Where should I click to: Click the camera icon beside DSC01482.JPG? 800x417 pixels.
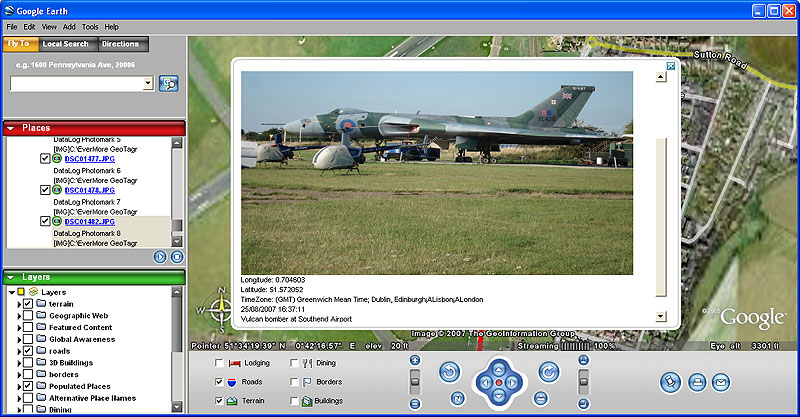point(57,222)
